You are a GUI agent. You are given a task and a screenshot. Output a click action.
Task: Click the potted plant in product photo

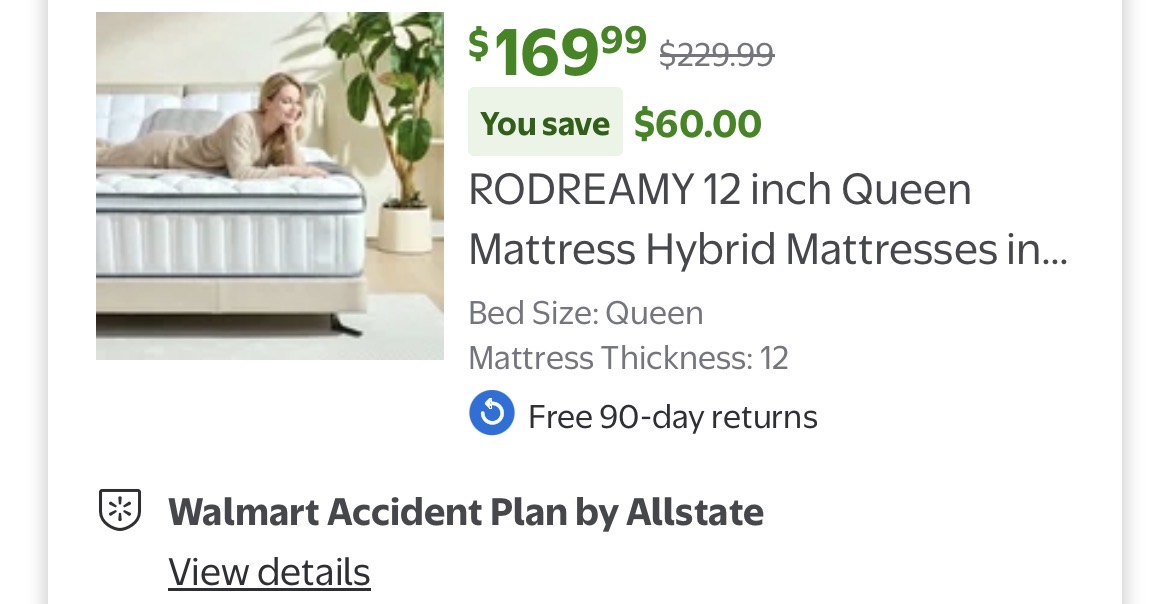(x=395, y=130)
